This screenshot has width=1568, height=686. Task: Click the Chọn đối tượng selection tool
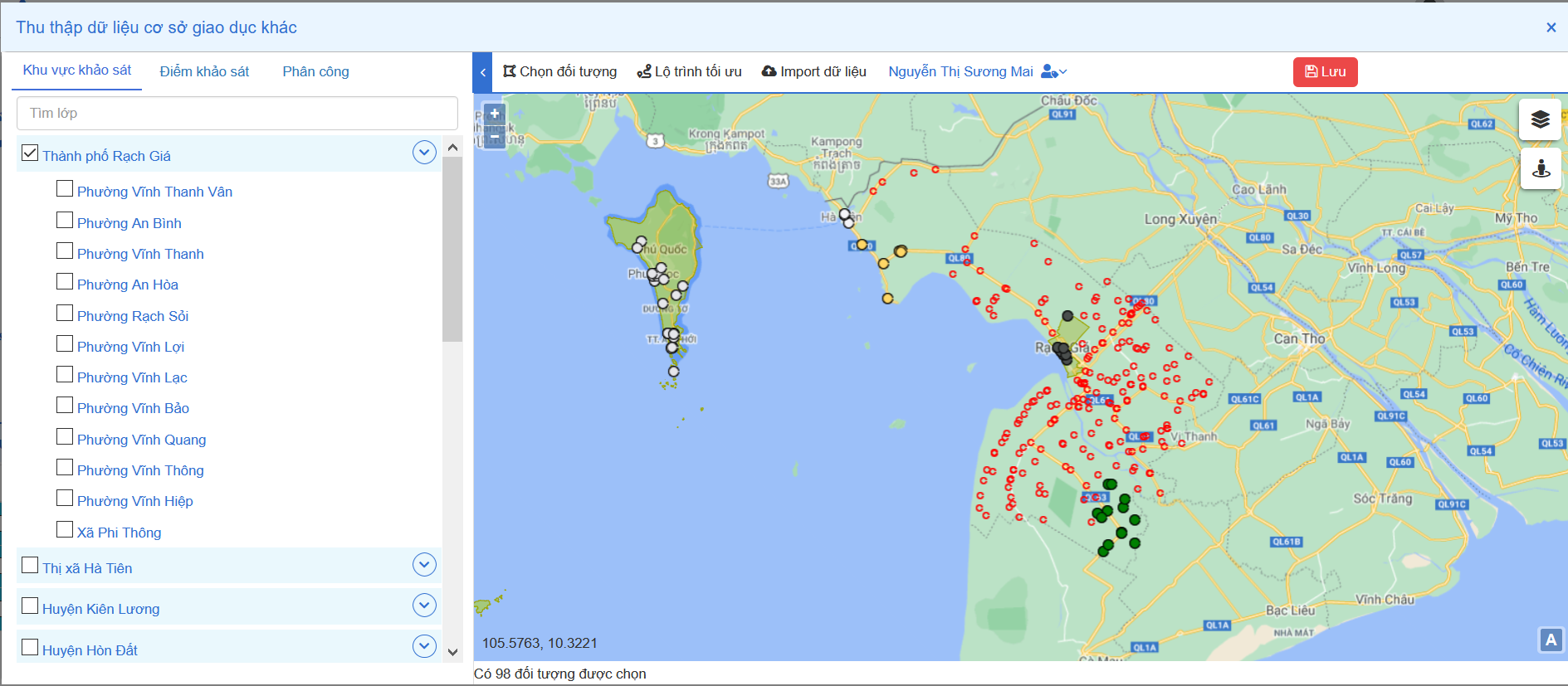pos(560,72)
